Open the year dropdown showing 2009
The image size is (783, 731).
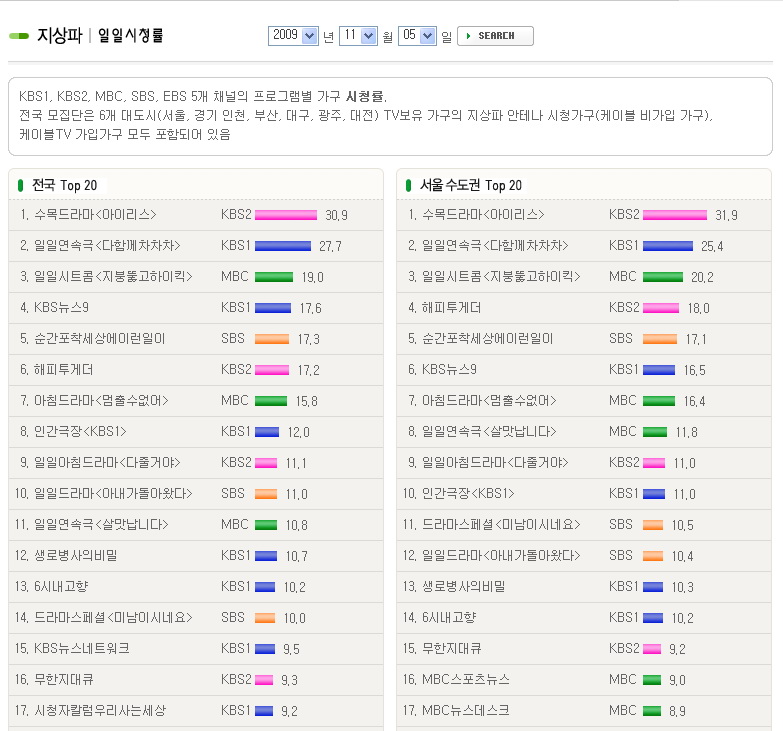click(x=293, y=35)
